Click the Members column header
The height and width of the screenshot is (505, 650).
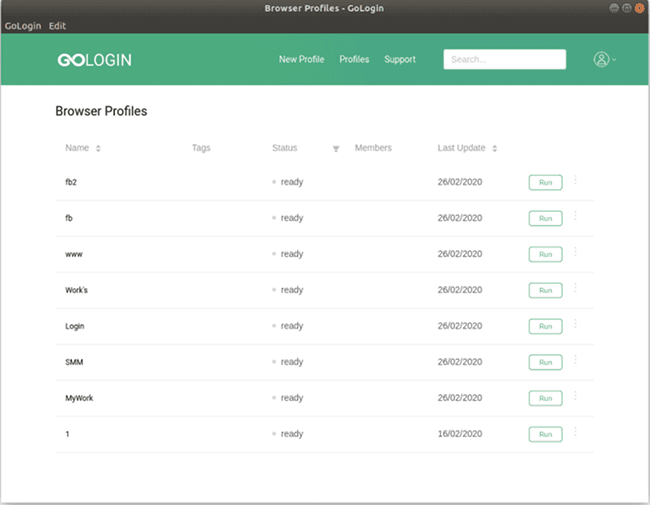[x=373, y=148]
